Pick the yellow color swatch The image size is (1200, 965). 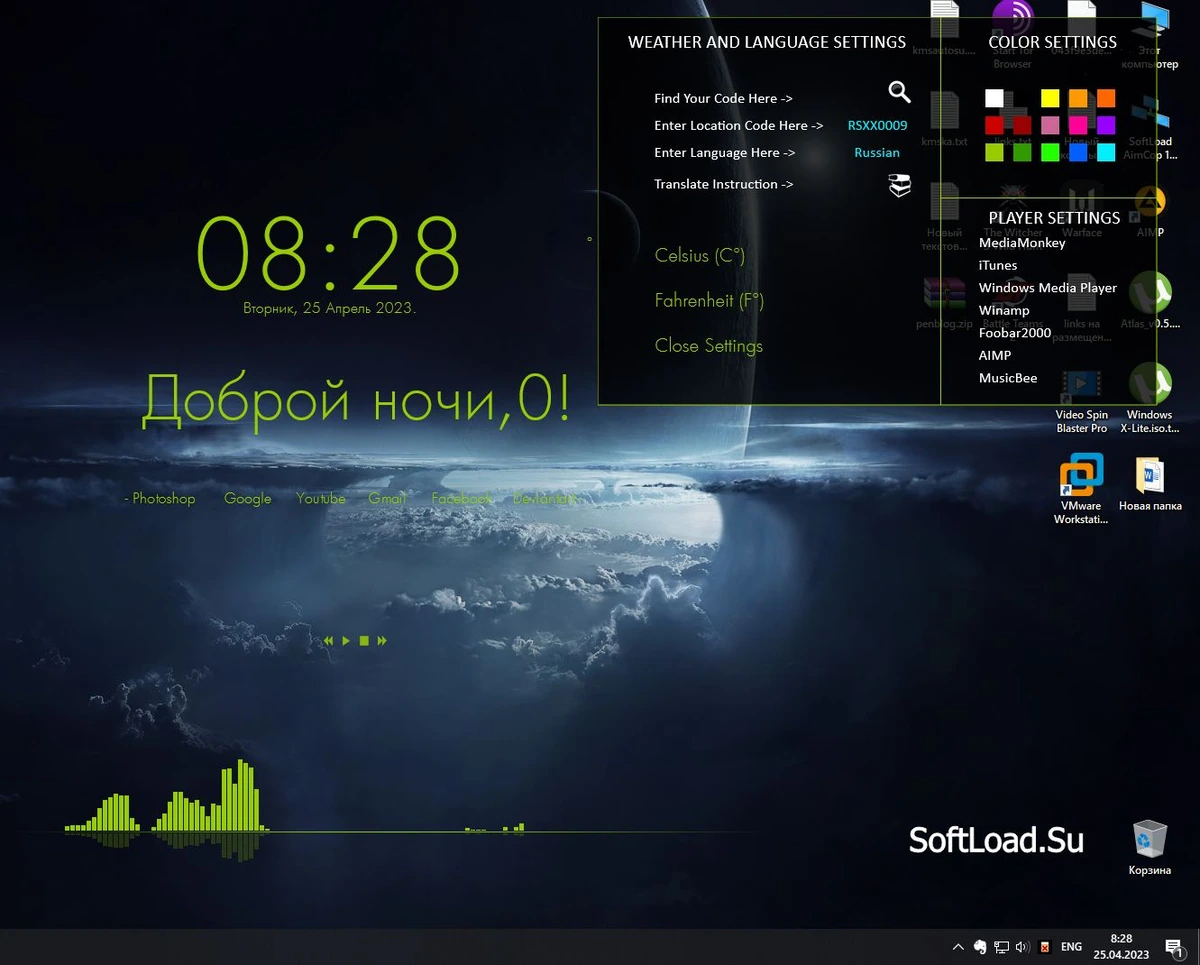pyautogui.click(x=1050, y=98)
